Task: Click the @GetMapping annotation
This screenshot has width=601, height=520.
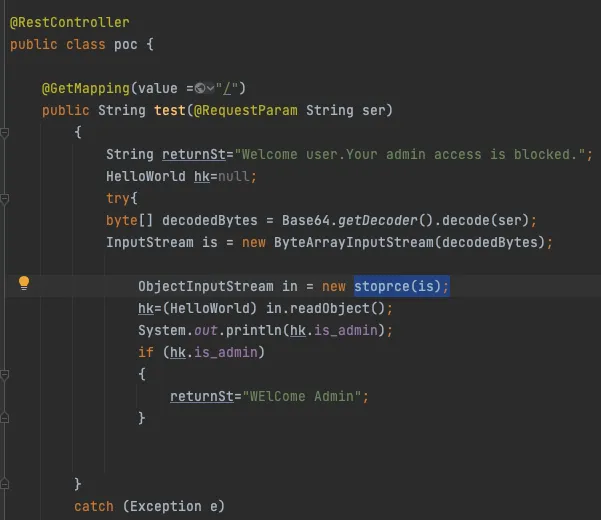Action: pos(85,89)
